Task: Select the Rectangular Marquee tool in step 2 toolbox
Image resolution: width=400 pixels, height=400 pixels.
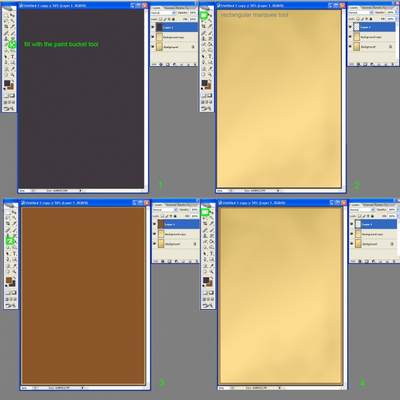Action: coord(204,15)
